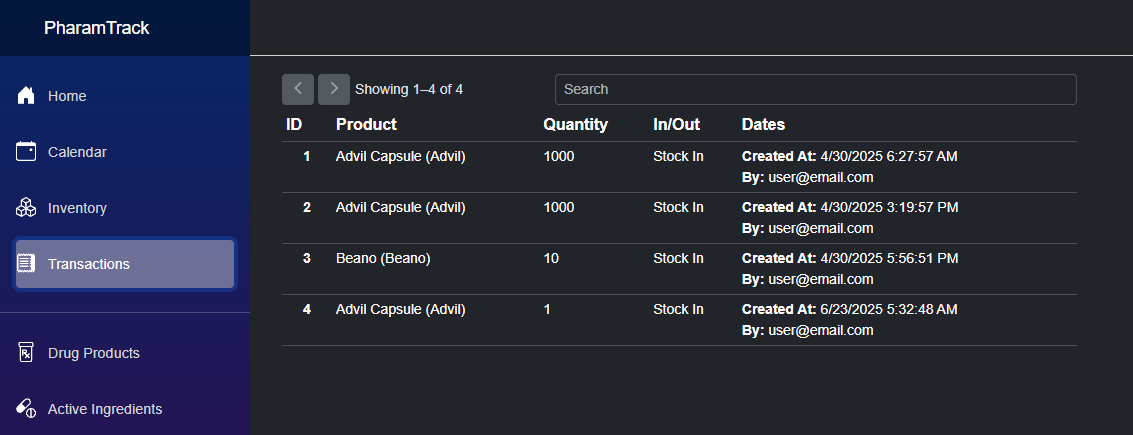Click the Quantity column header
1133x435 pixels.
click(575, 125)
